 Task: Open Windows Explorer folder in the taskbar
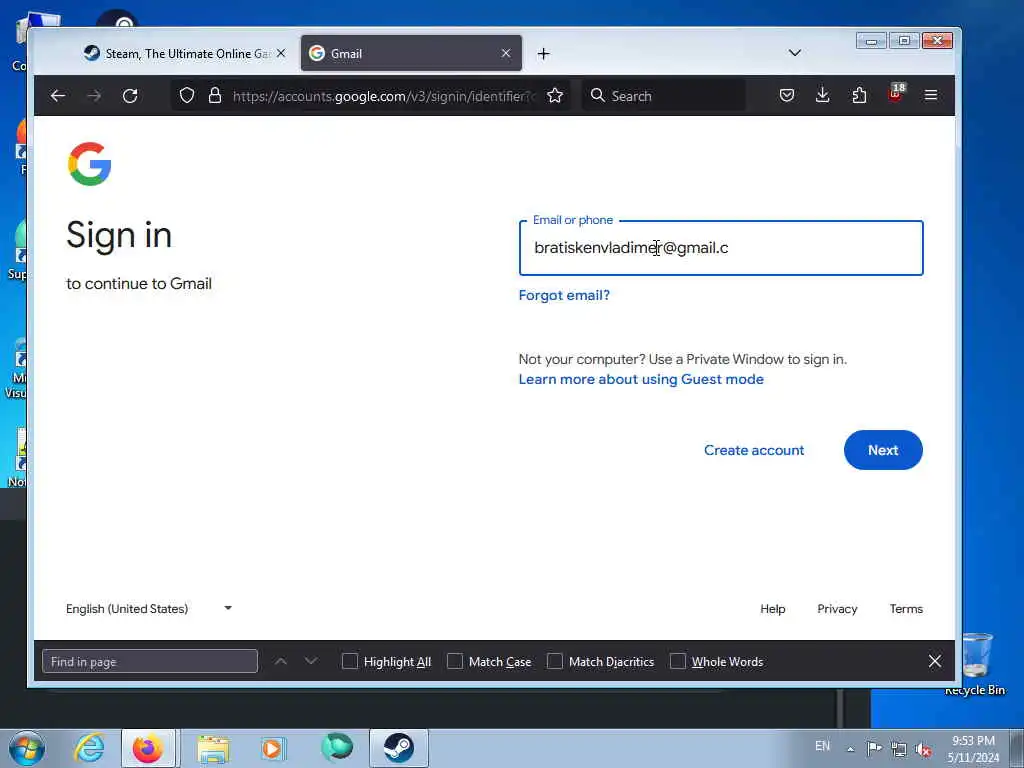[214, 748]
